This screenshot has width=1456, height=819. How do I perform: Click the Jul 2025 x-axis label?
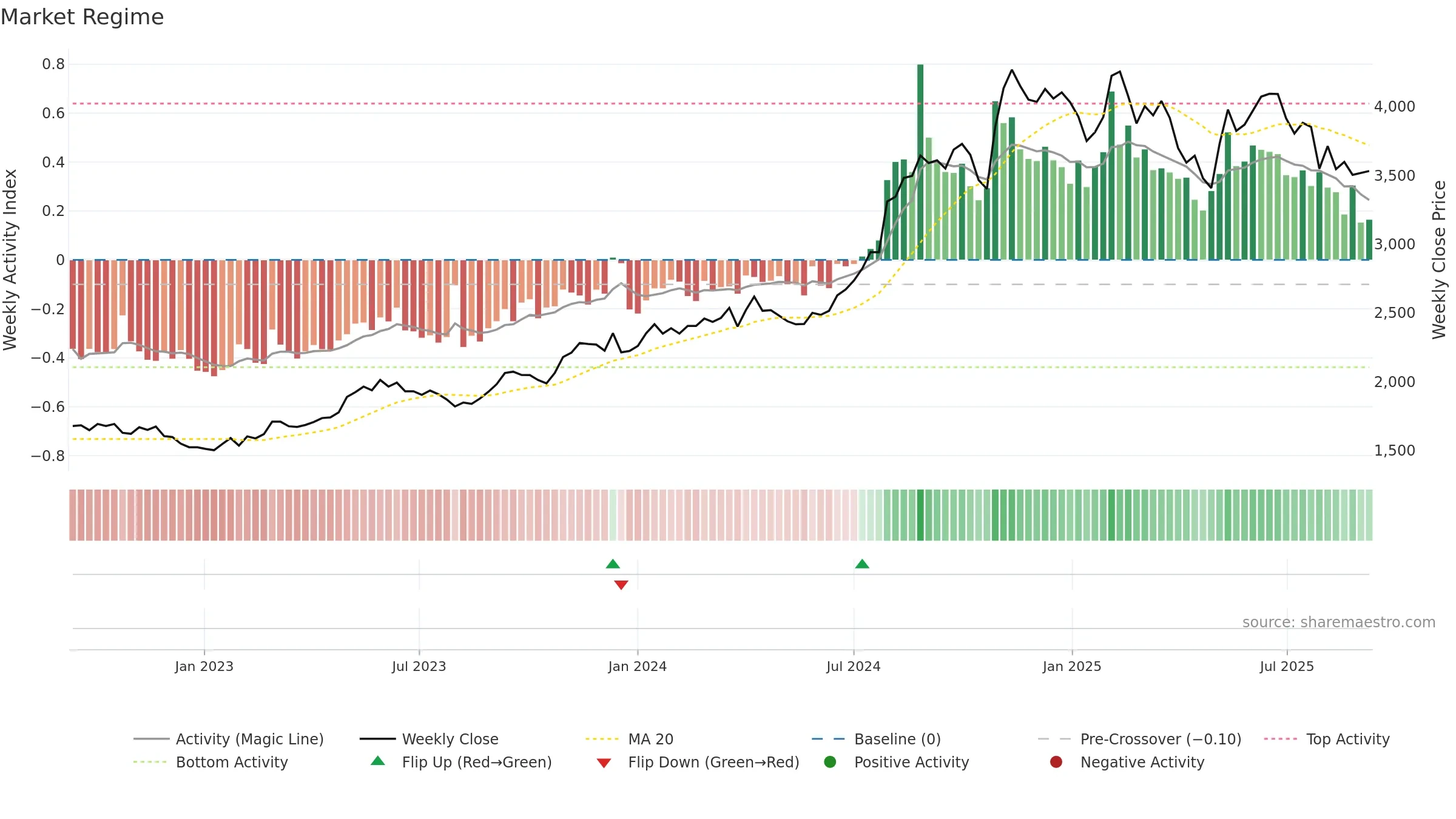pyautogui.click(x=1287, y=666)
